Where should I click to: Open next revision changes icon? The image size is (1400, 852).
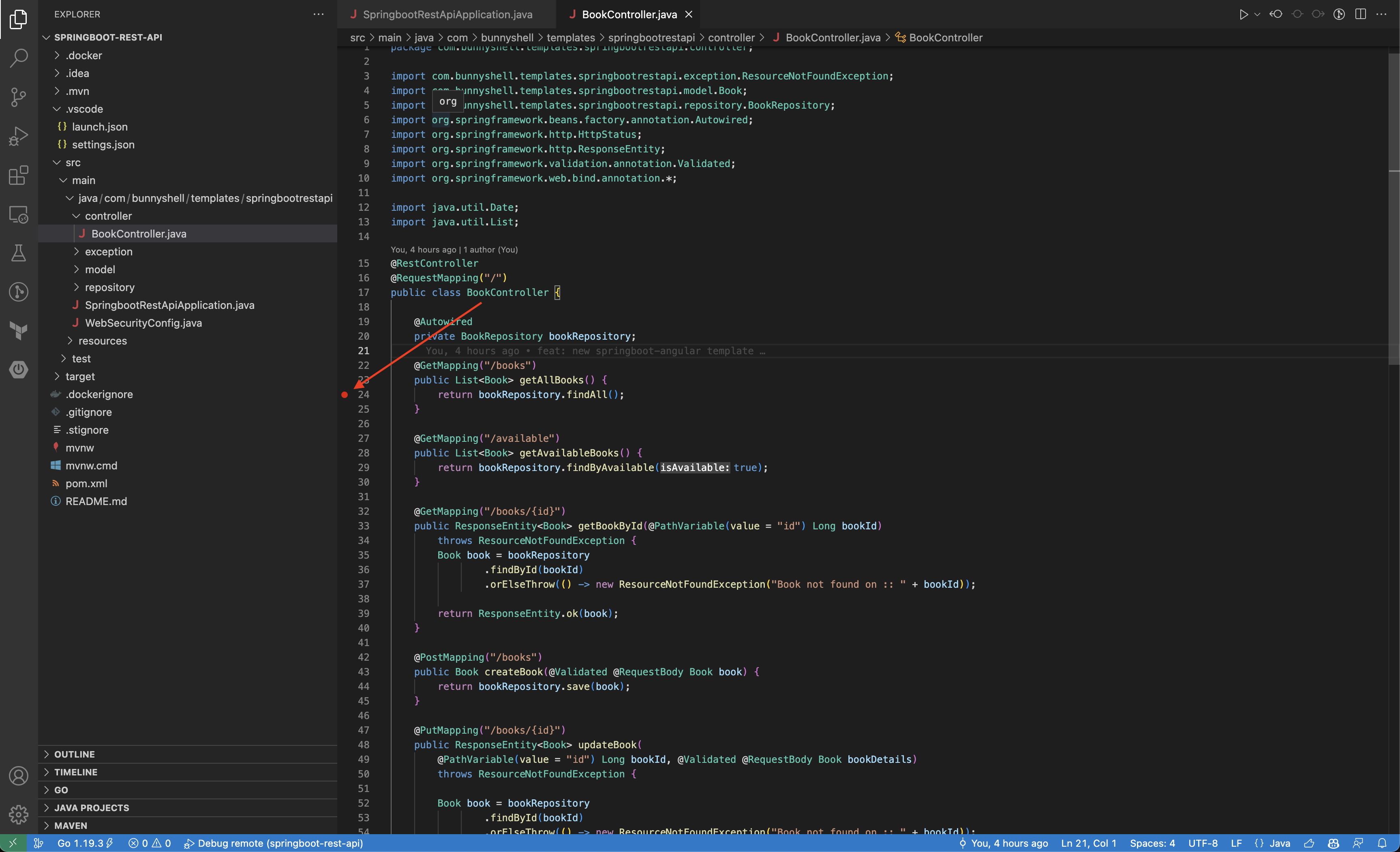tap(1318, 14)
